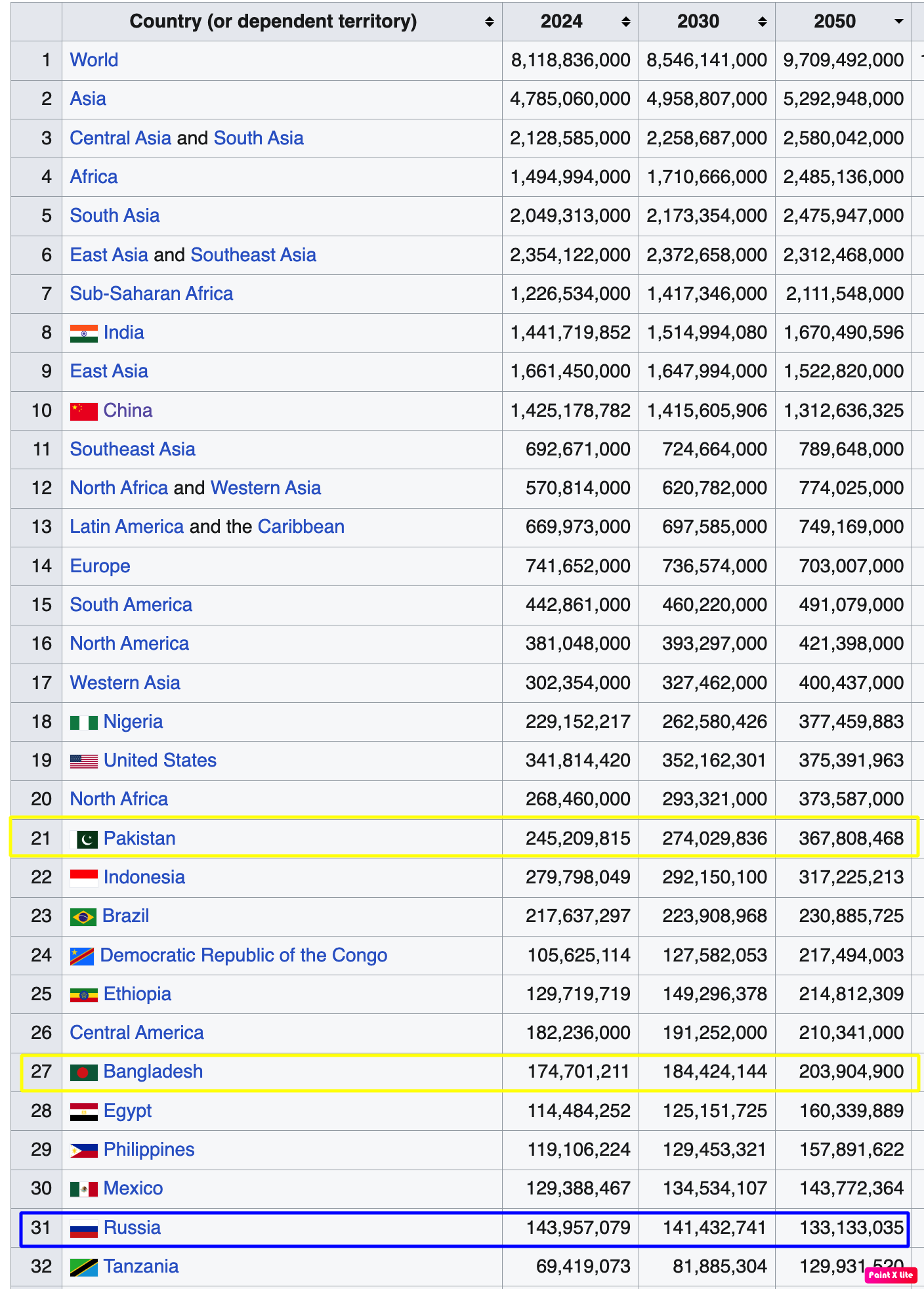
Task: Click the China flag icon
Action: [84, 412]
